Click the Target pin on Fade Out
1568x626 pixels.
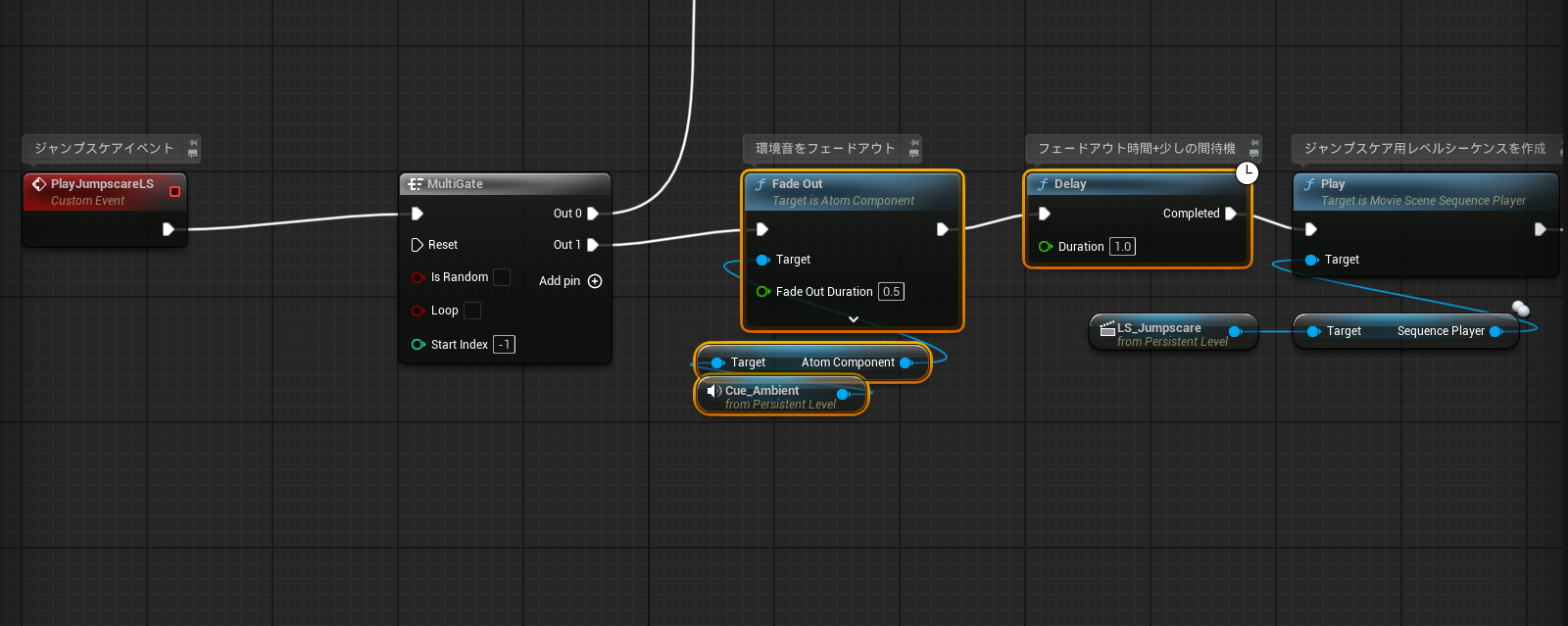pyautogui.click(x=763, y=260)
